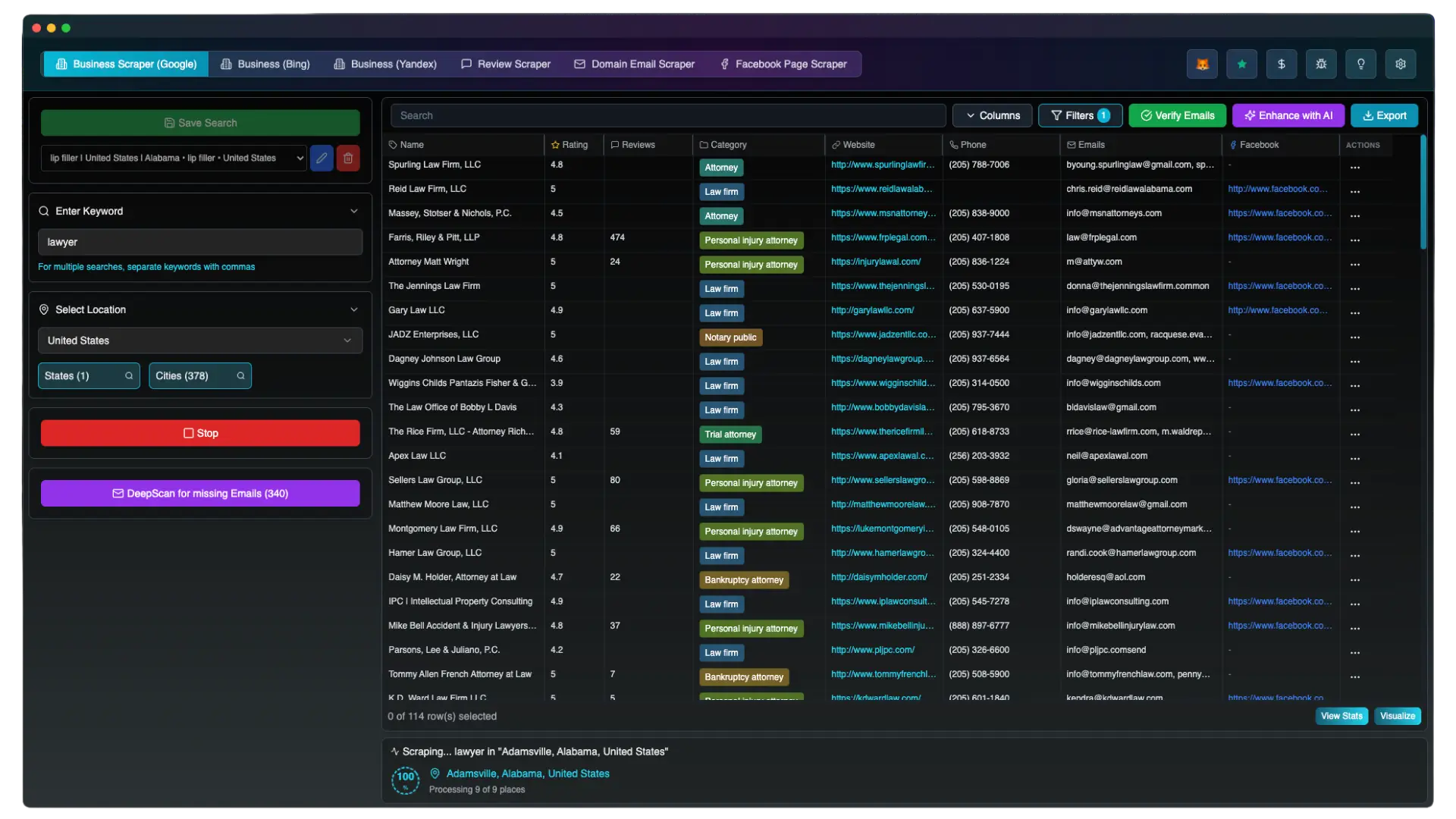Open the Columns dropdown
The image size is (1456, 819).
click(992, 115)
